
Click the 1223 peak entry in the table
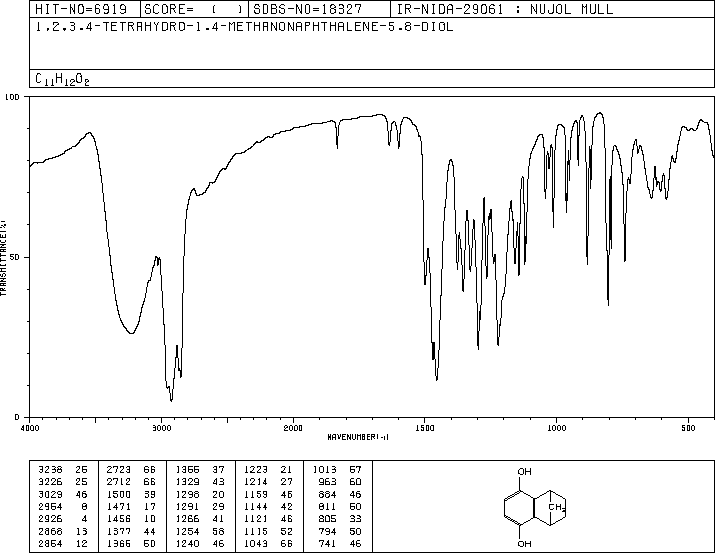(x=268, y=469)
